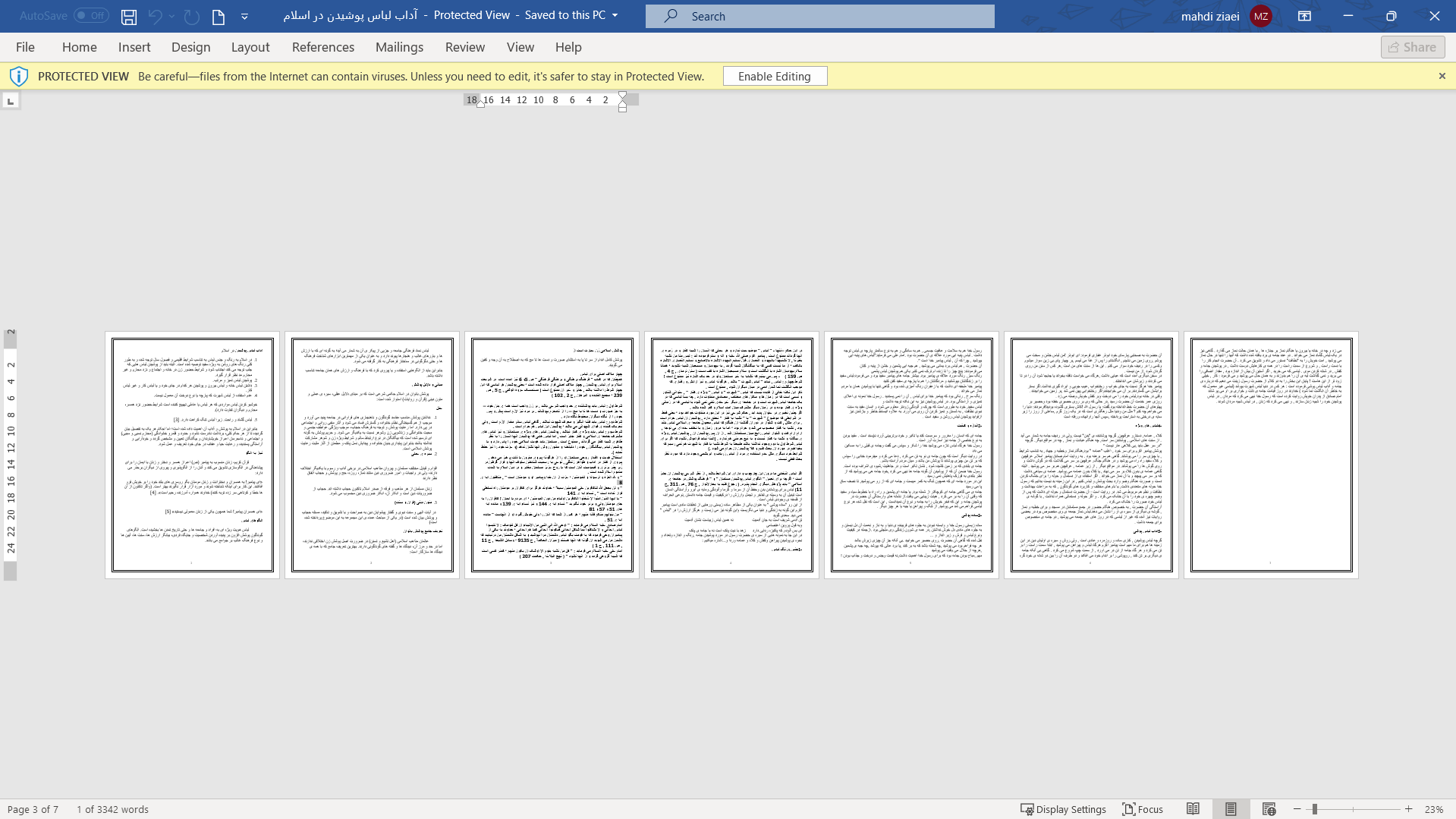Click the Share button

tap(1413, 47)
